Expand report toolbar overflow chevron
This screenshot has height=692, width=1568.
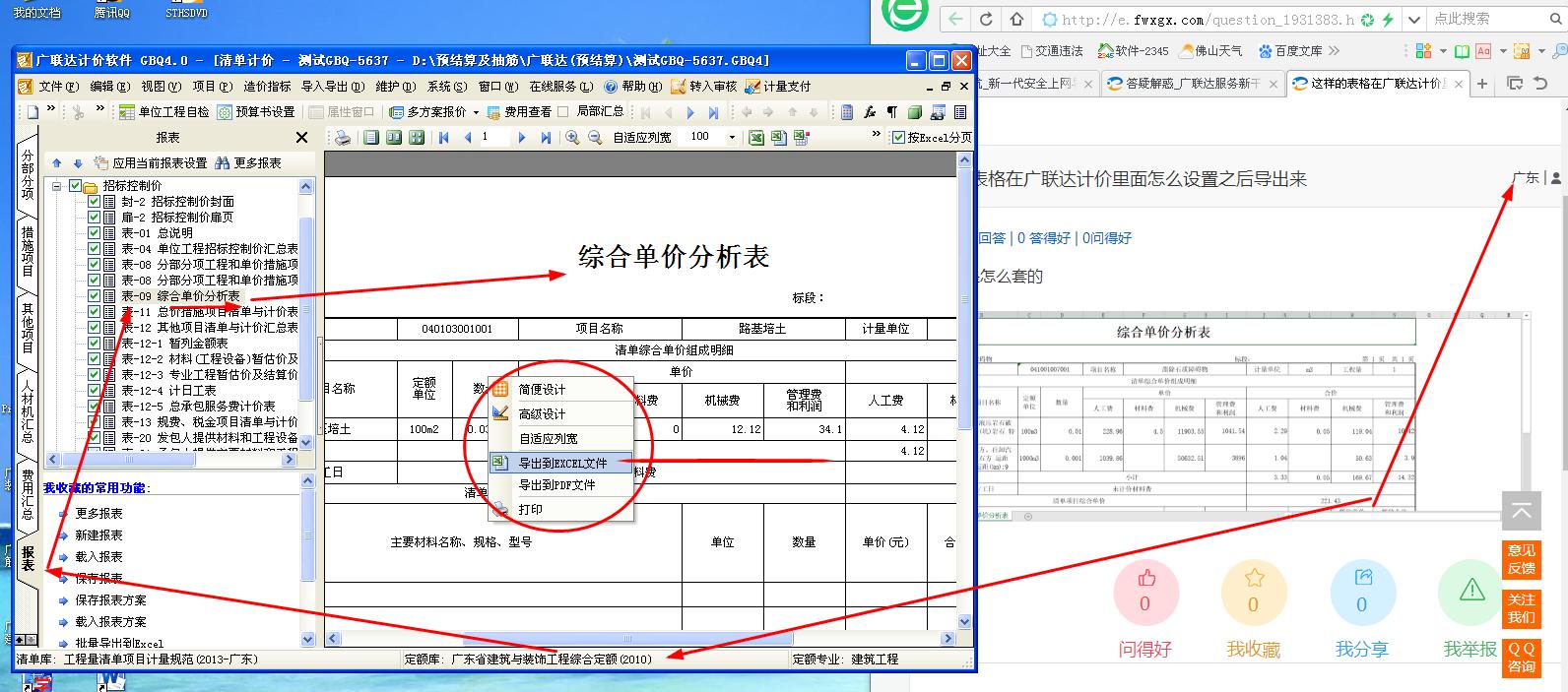[x=877, y=135]
